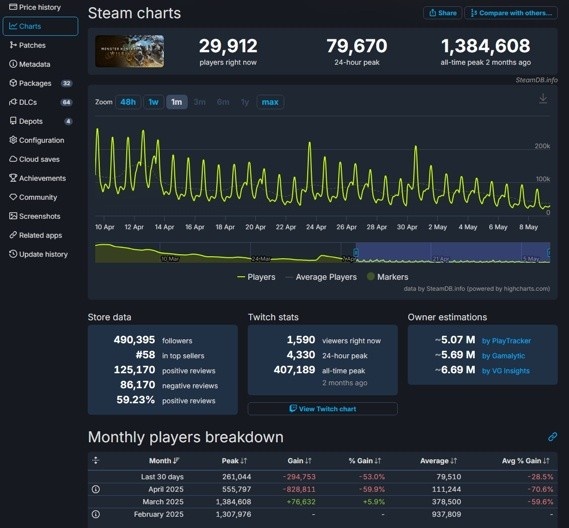The image size is (569, 528).
Task: Click the Monster Hunter game thumbnail
Action: pyautogui.click(x=130, y=51)
